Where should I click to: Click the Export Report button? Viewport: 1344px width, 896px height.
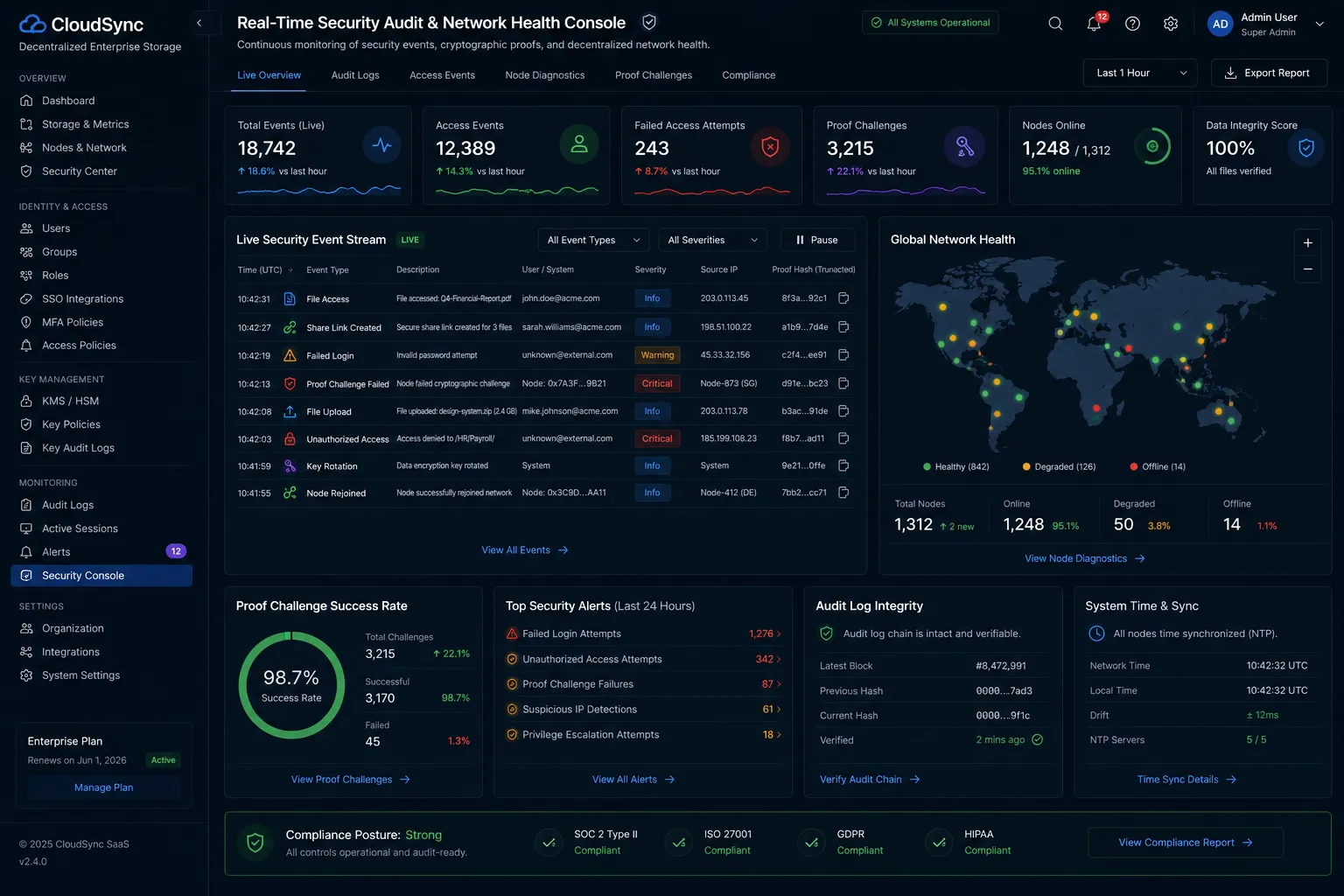click(1269, 73)
